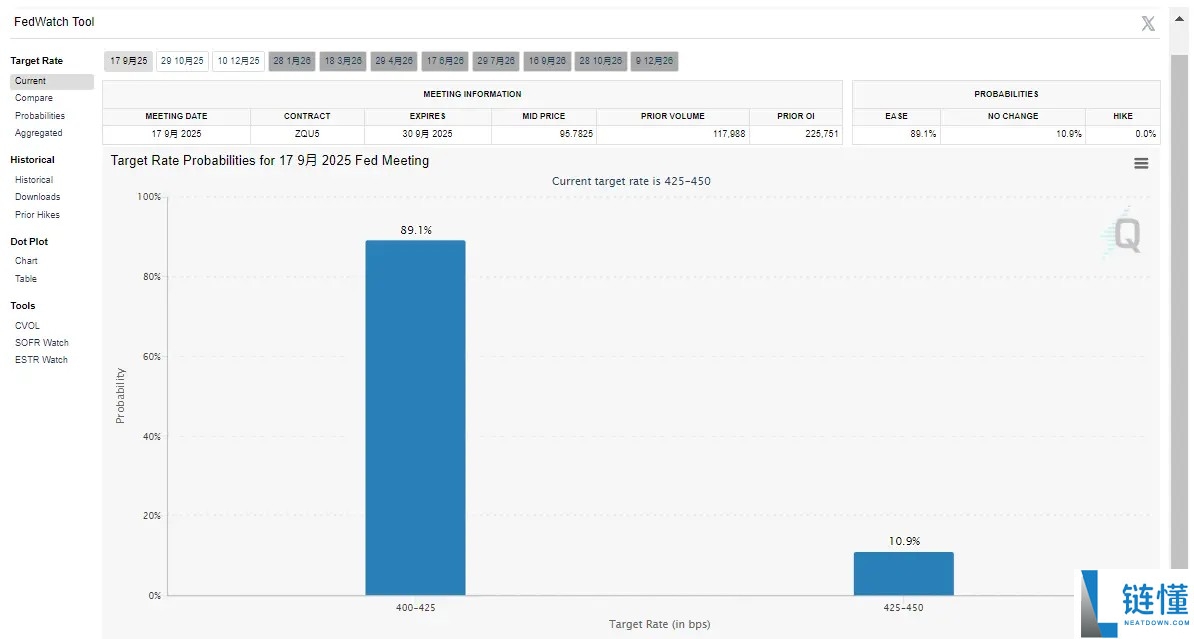Open the CVOL tool
This screenshot has width=1194, height=639.
click(x=27, y=325)
